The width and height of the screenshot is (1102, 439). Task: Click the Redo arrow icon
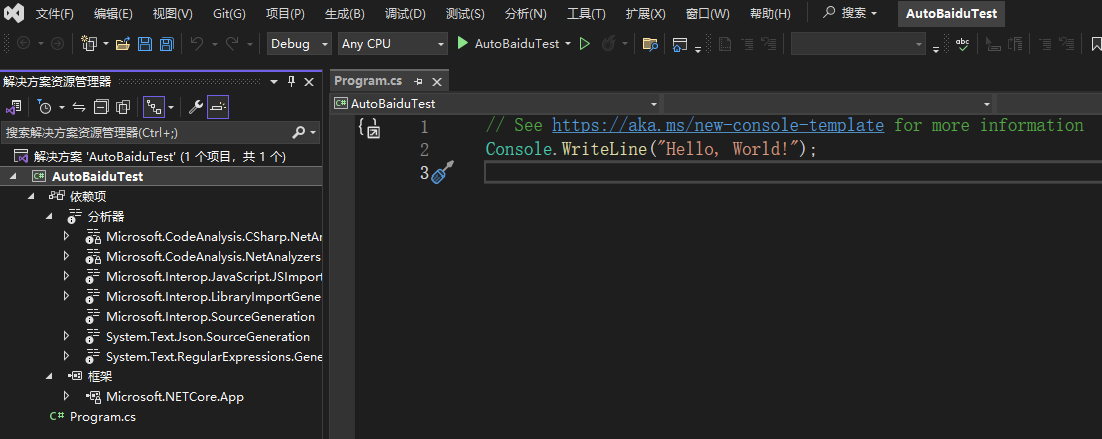tap(232, 44)
